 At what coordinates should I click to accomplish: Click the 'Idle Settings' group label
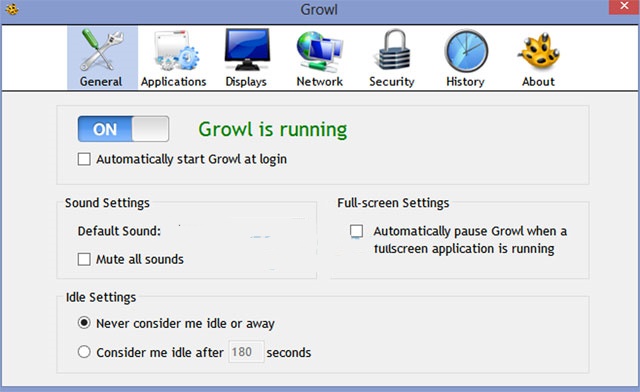tap(101, 297)
